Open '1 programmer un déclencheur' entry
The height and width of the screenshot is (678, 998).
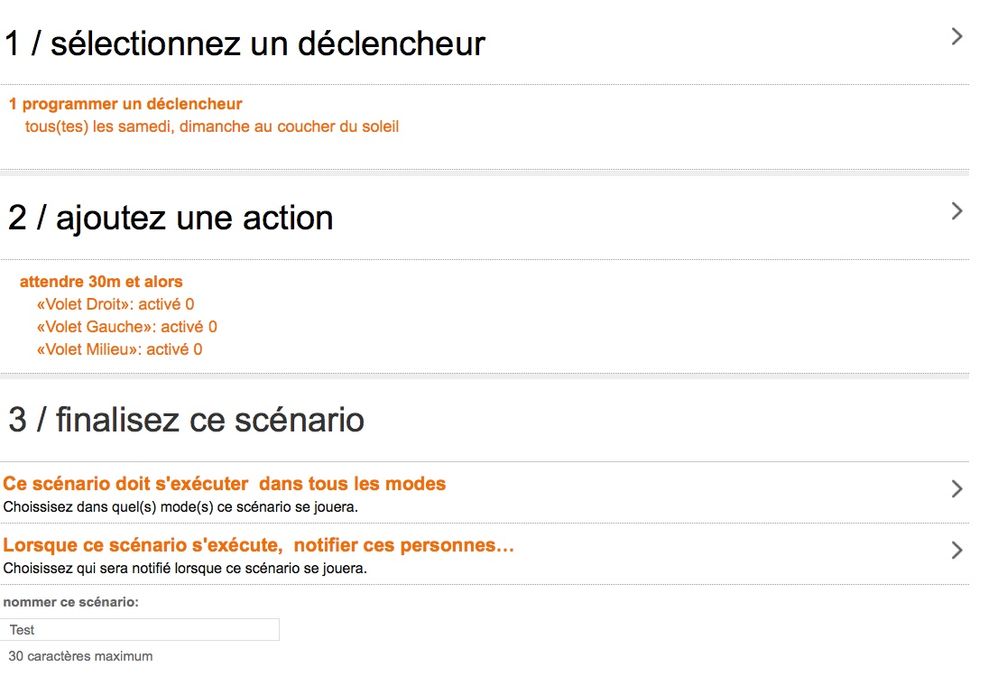[125, 104]
